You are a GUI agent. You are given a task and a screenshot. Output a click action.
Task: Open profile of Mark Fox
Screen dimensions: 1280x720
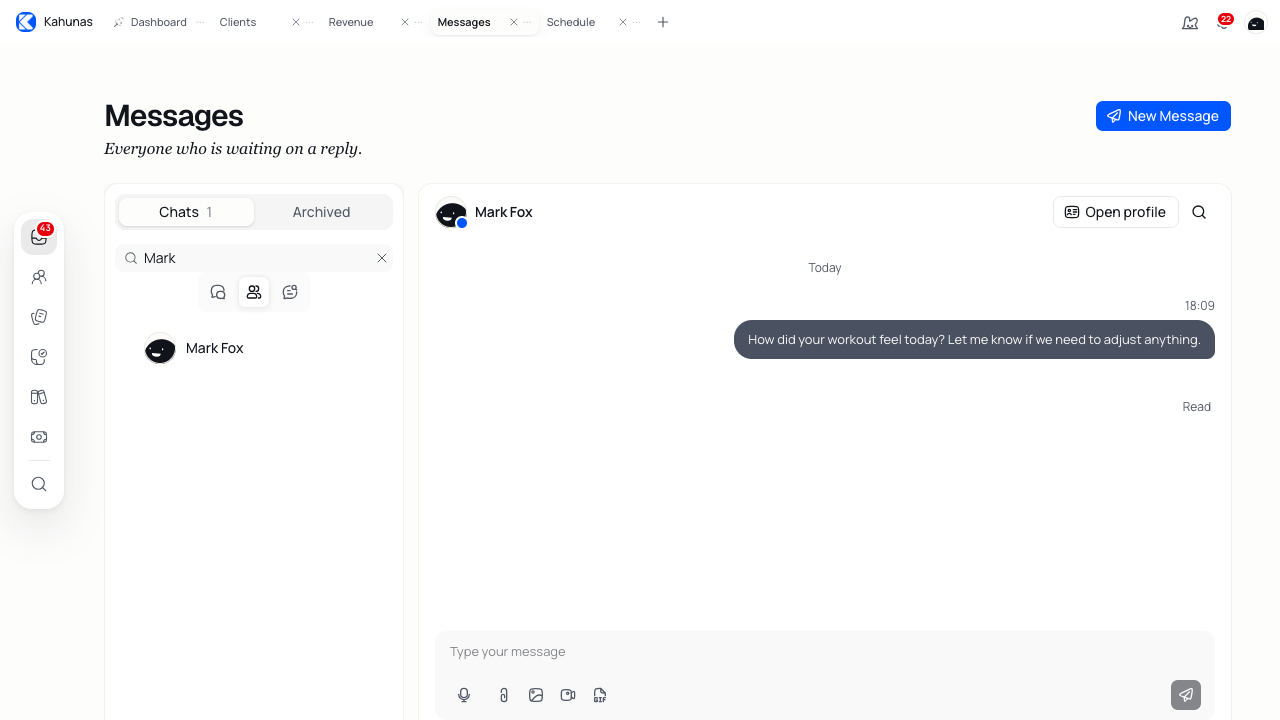[1116, 212]
